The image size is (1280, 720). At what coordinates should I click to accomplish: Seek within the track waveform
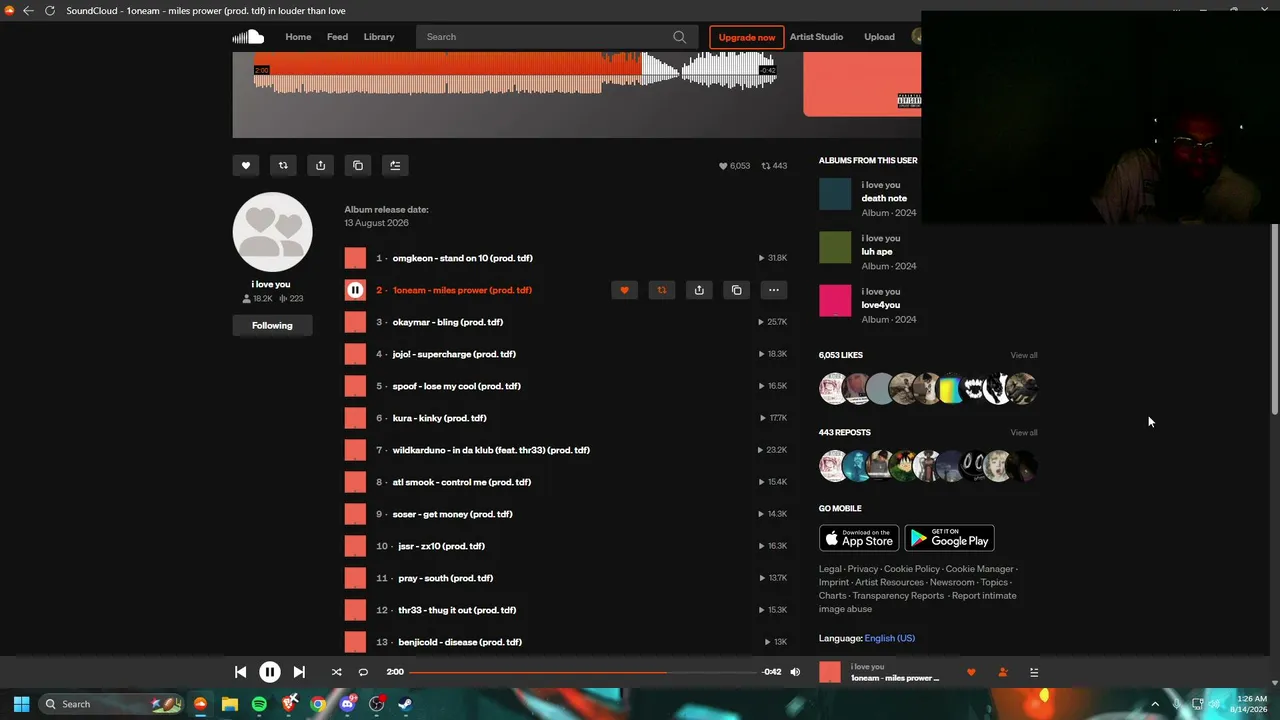(515, 73)
